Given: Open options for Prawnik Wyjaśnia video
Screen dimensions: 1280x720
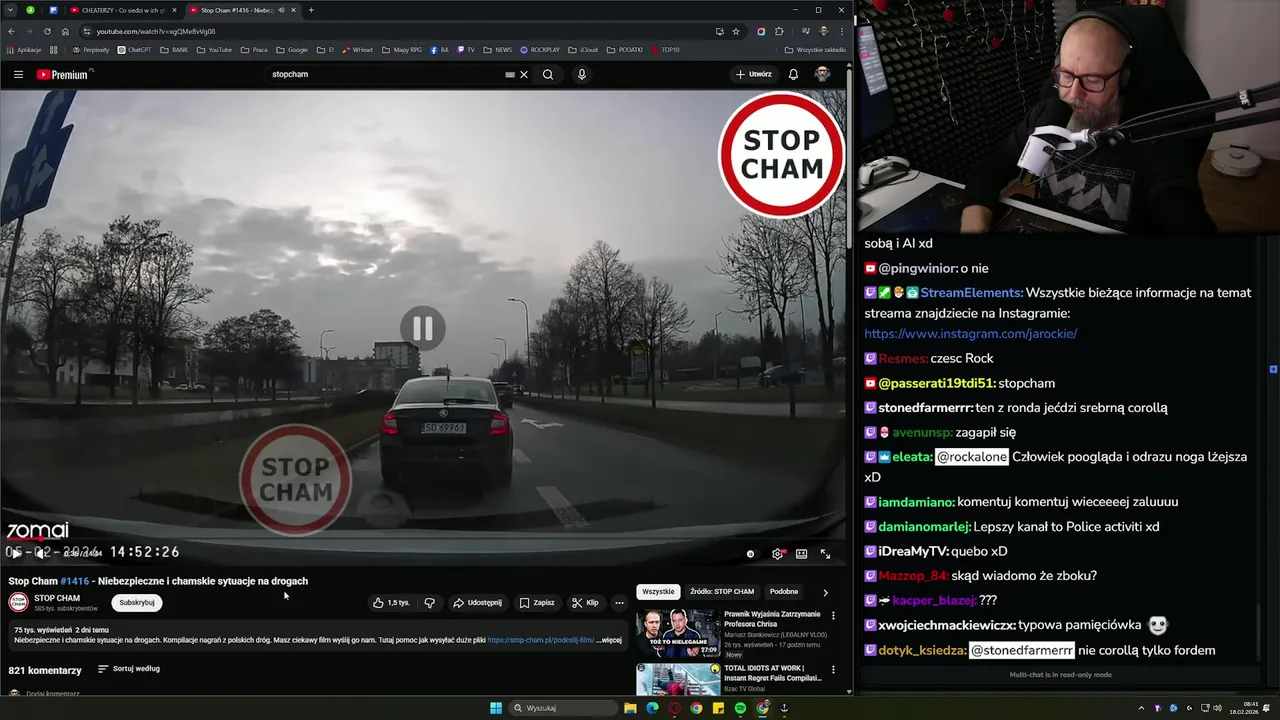Looking at the screenshot, I should pyautogui.click(x=833, y=616).
